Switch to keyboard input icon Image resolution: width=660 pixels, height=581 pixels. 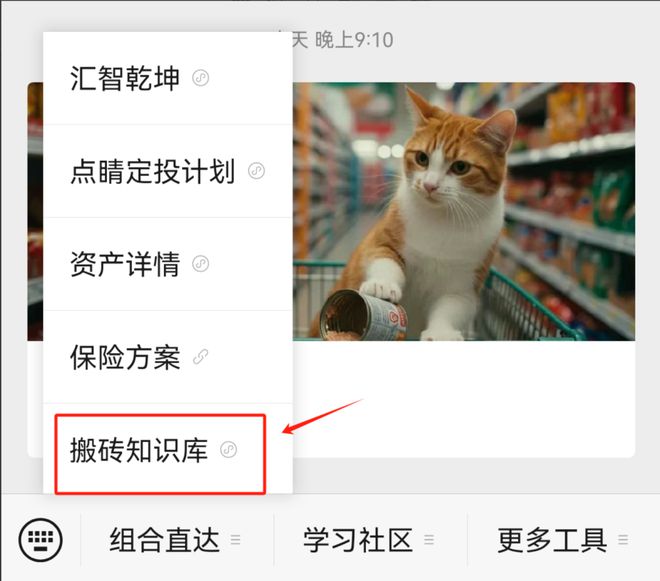(x=40, y=540)
